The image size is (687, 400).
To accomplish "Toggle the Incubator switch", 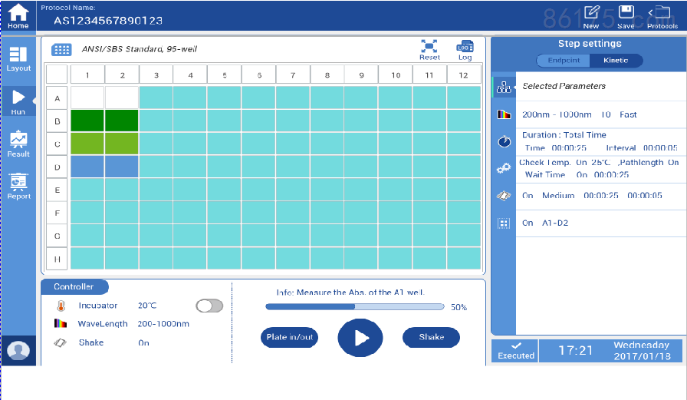I will pyautogui.click(x=209, y=306).
